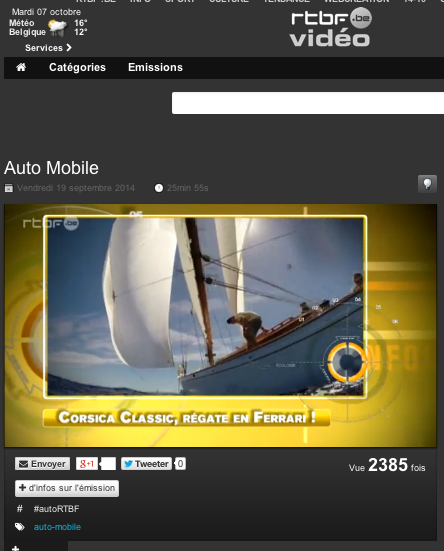Send the video with Envoyer button
The height and width of the screenshot is (551, 444).
tap(43, 464)
